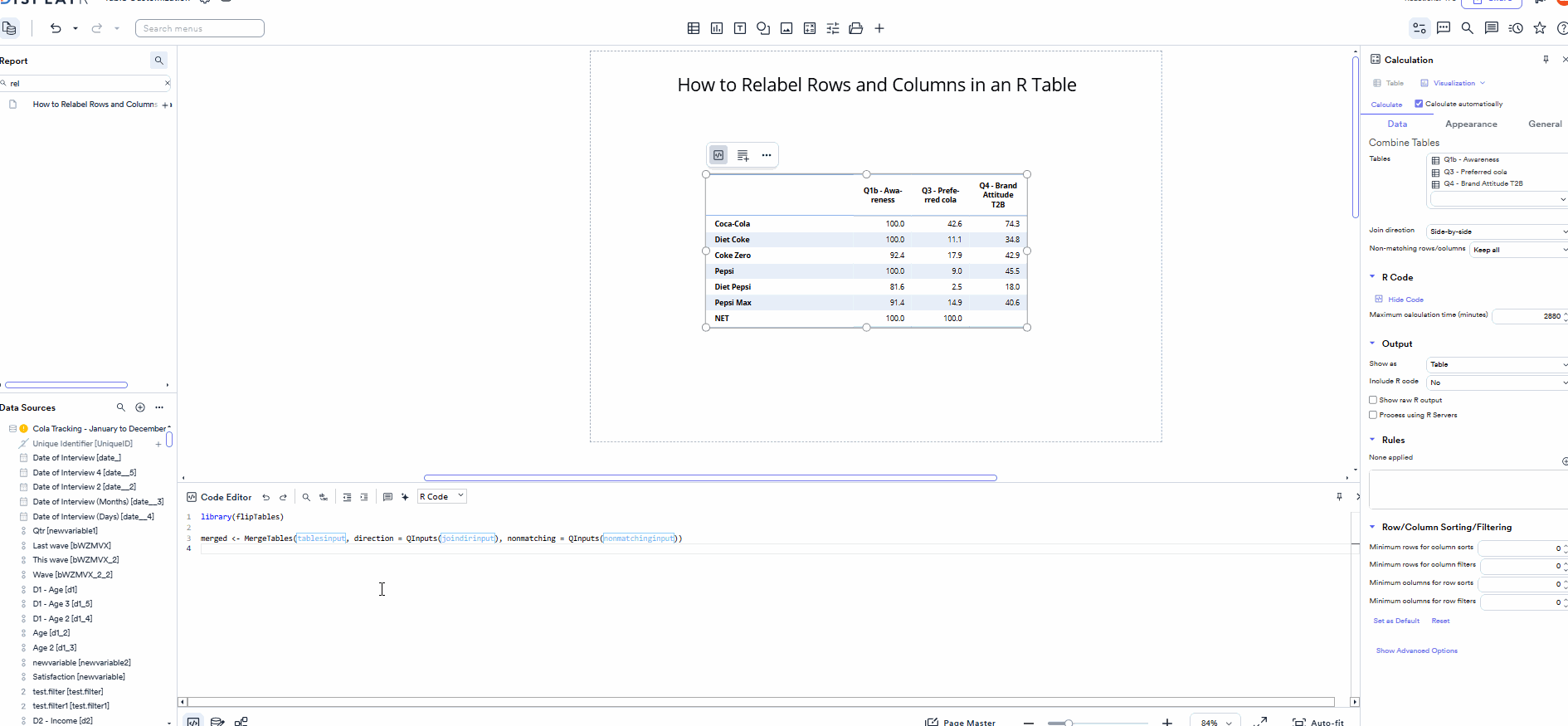
Task: Click the Reset link
Action: tap(1440, 621)
